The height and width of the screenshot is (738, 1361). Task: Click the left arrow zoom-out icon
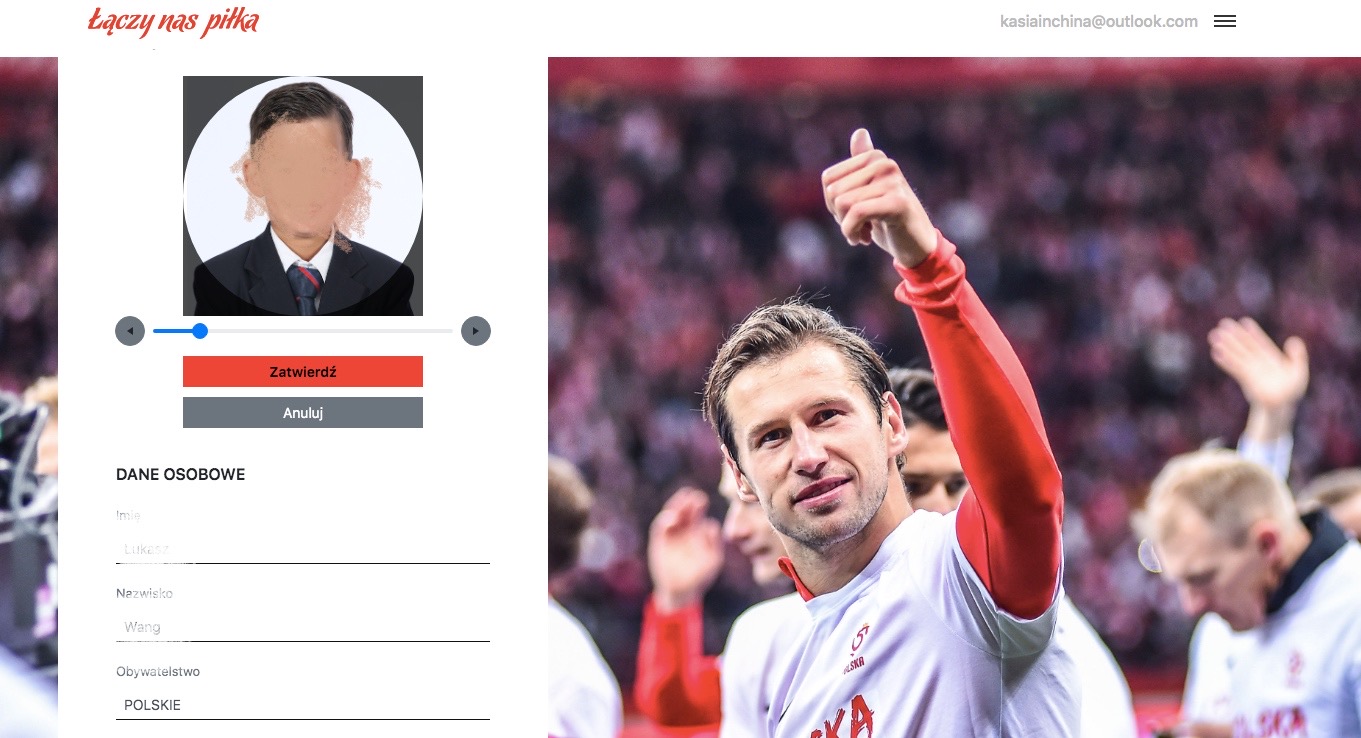pos(130,331)
